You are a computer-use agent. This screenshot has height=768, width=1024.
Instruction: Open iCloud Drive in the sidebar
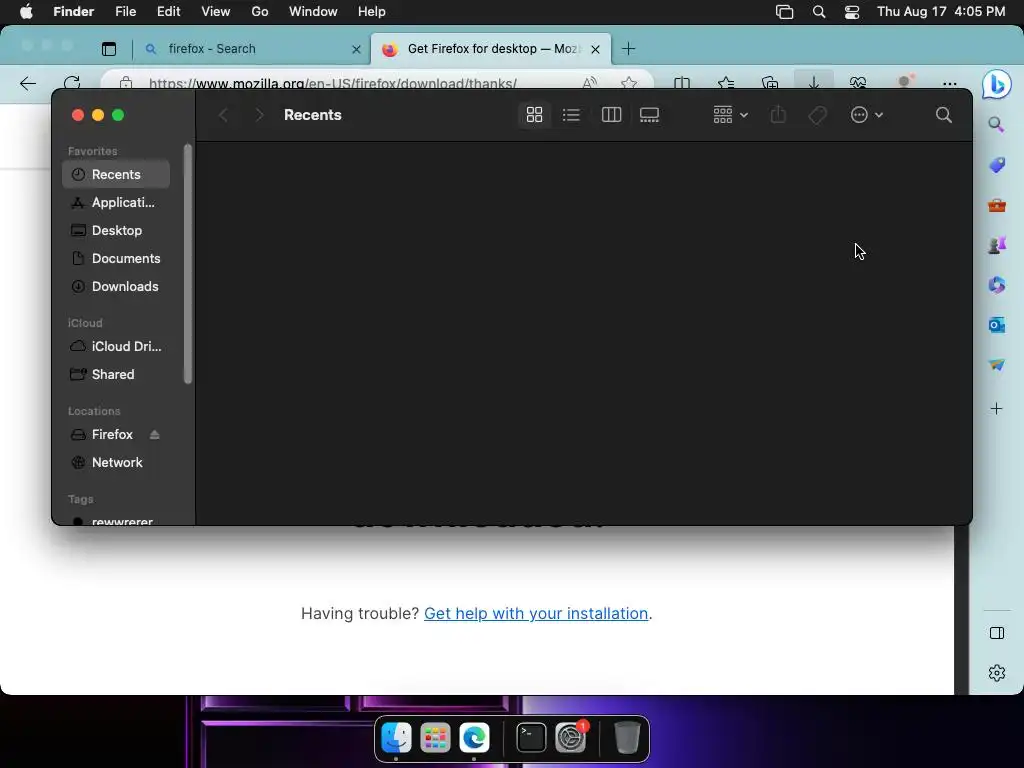click(116, 346)
